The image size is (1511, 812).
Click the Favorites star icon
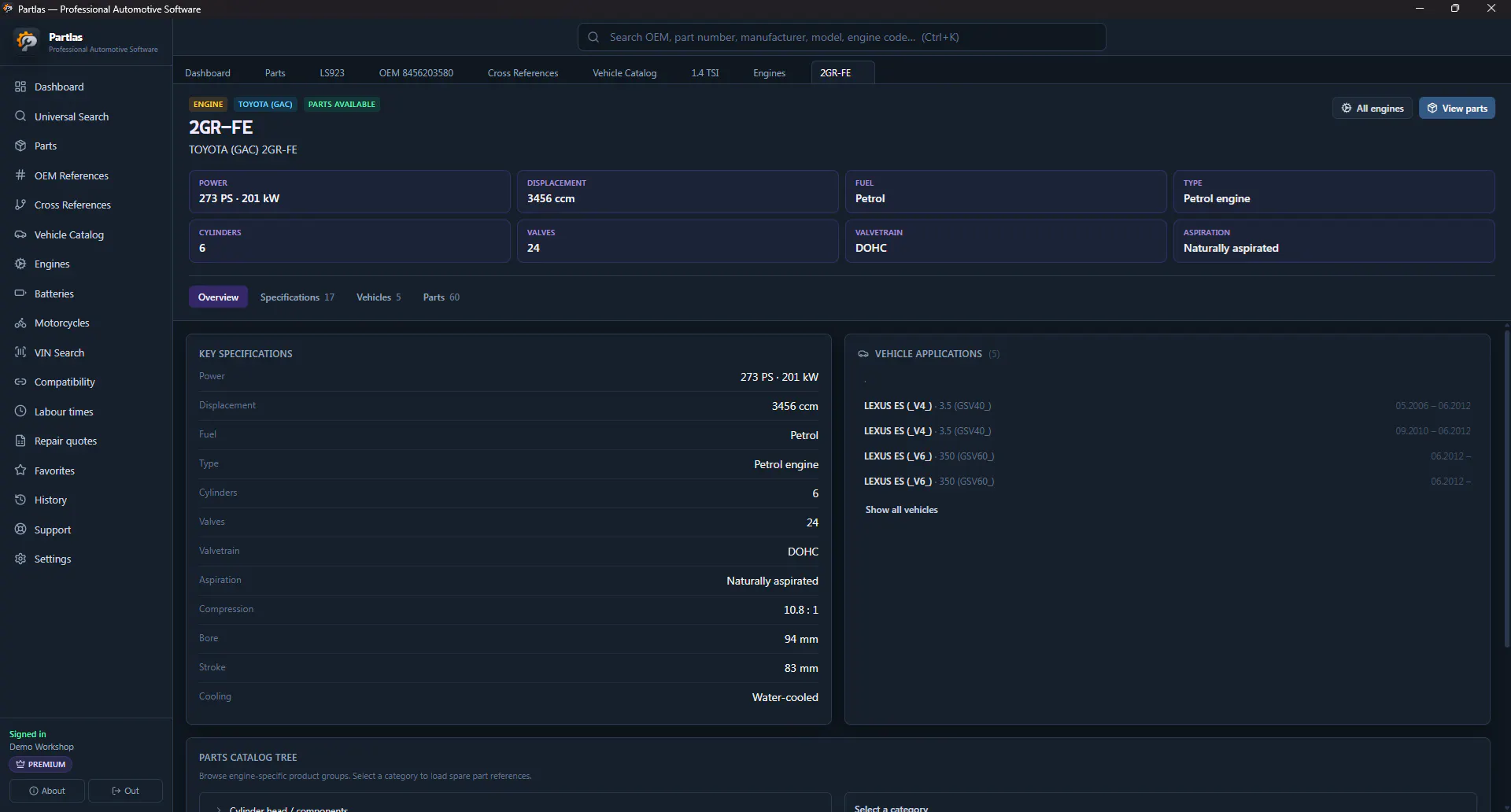(x=20, y=471)
